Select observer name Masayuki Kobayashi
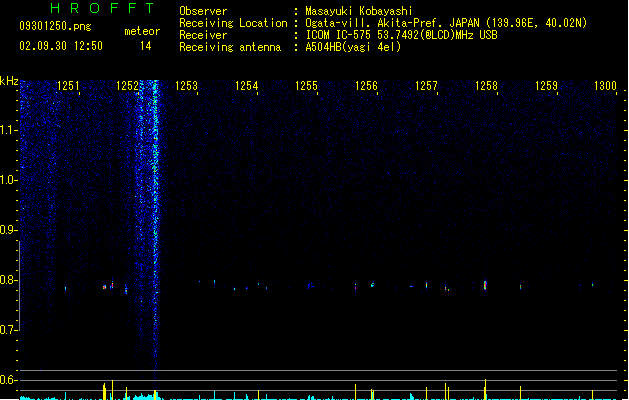Image resolution: width=629 pixels, height=400 pixels. pyautogui.click(x=359, y=11)
